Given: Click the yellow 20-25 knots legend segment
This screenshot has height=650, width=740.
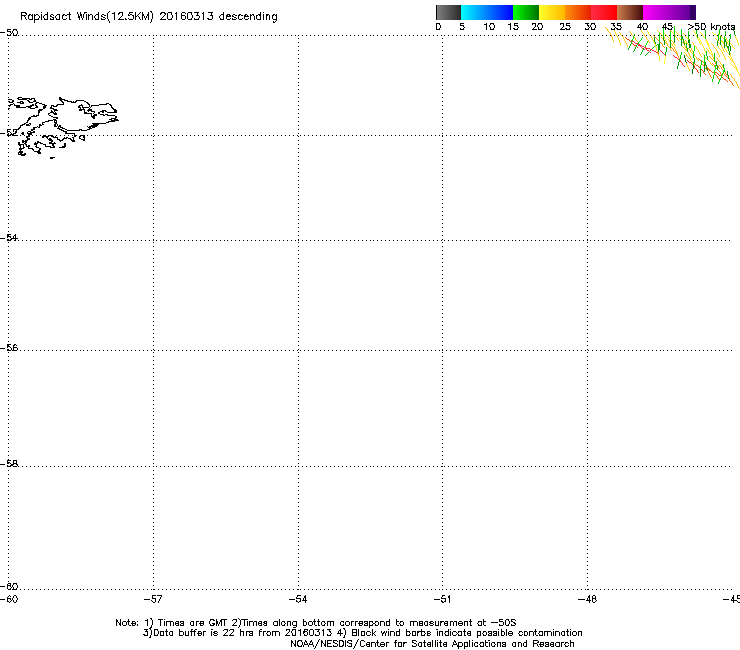Looking at the screenshot, I should point(552,12).
